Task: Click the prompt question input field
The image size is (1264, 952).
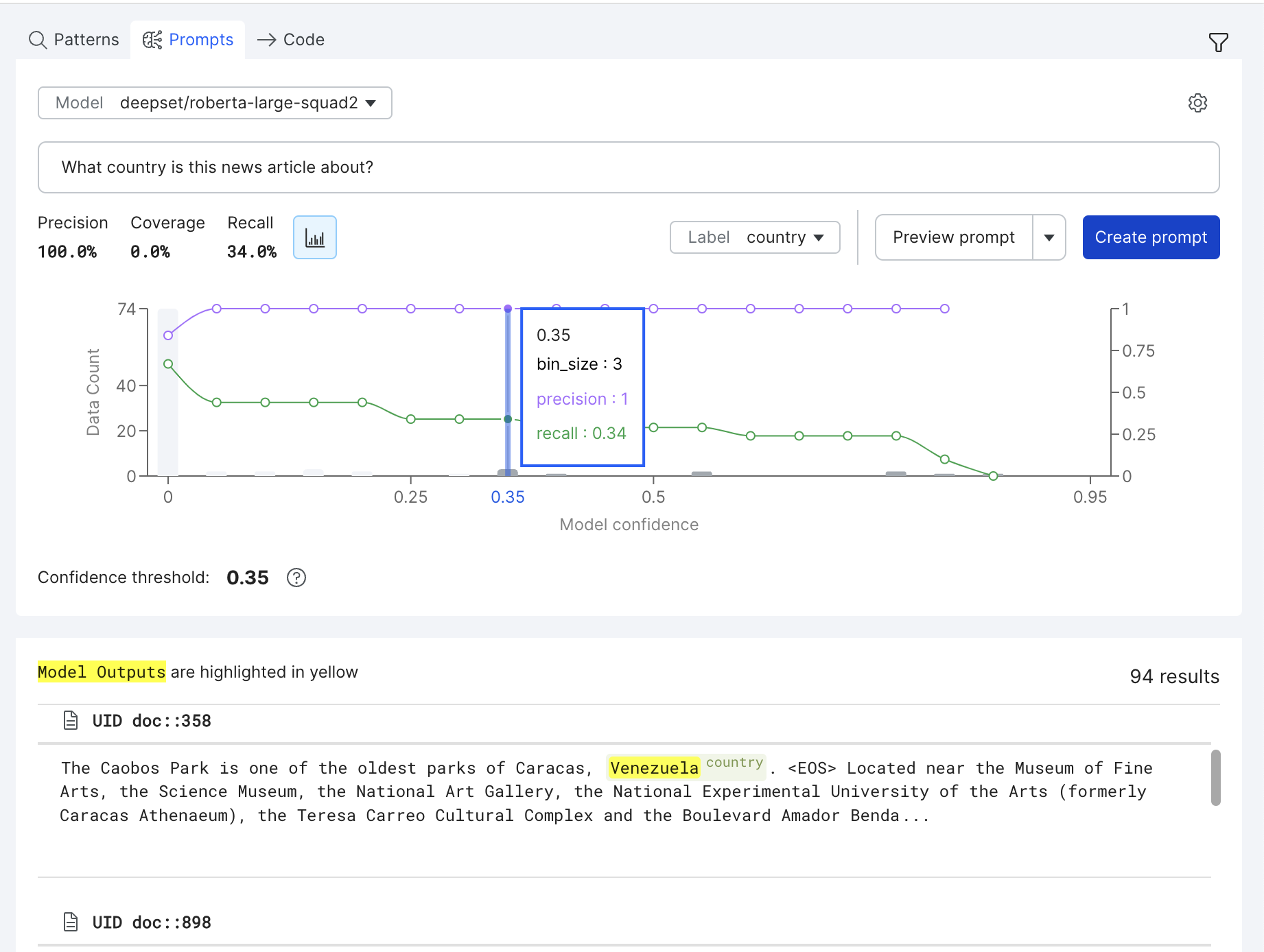Action: point(629,167)
